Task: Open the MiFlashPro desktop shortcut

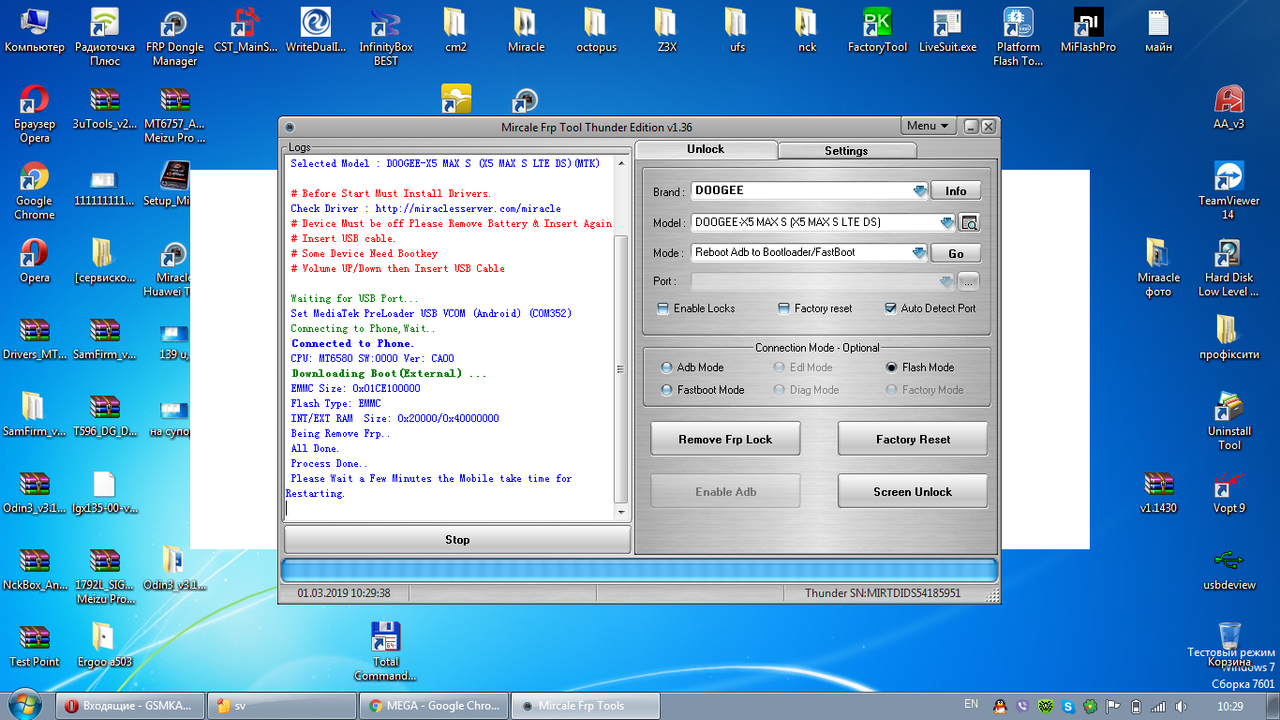Action: pos(1088,31)
